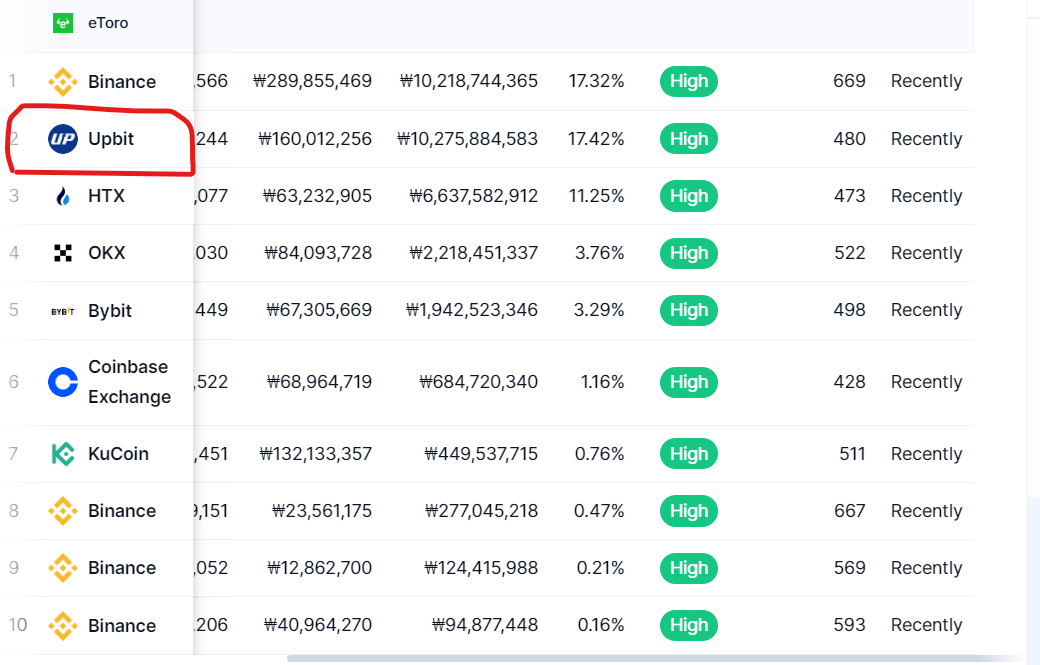
Task: Select the ₩160,012,256 value
Action: pos(315,139)
